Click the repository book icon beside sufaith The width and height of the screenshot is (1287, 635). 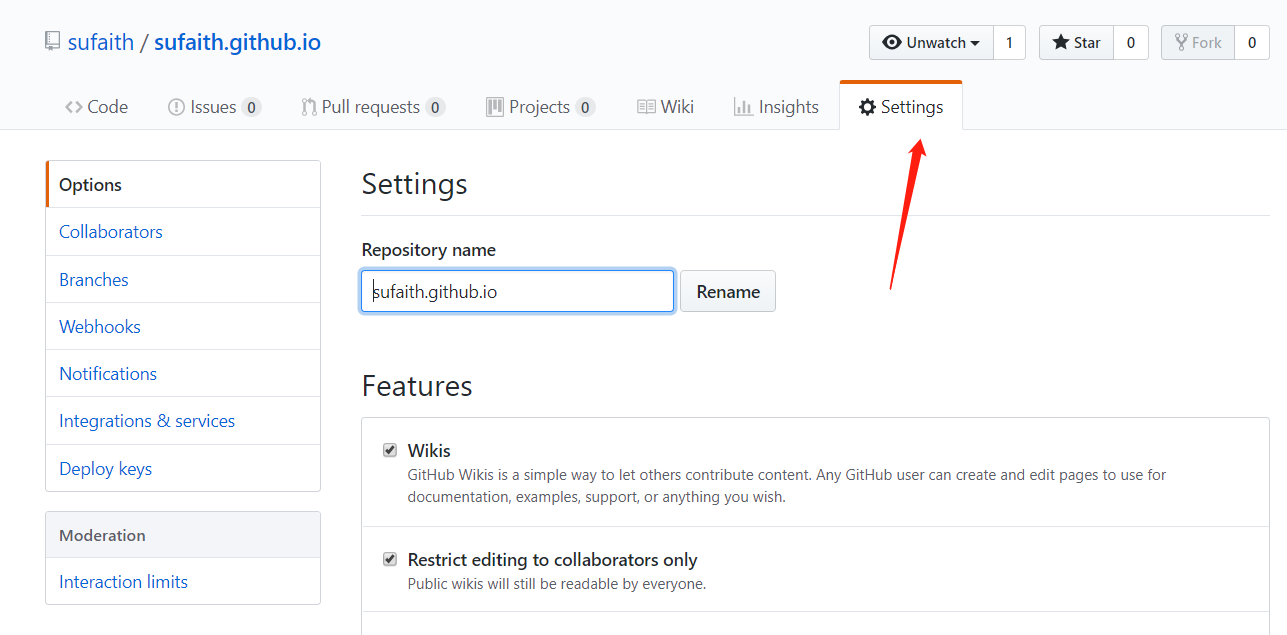pos(52,42)
